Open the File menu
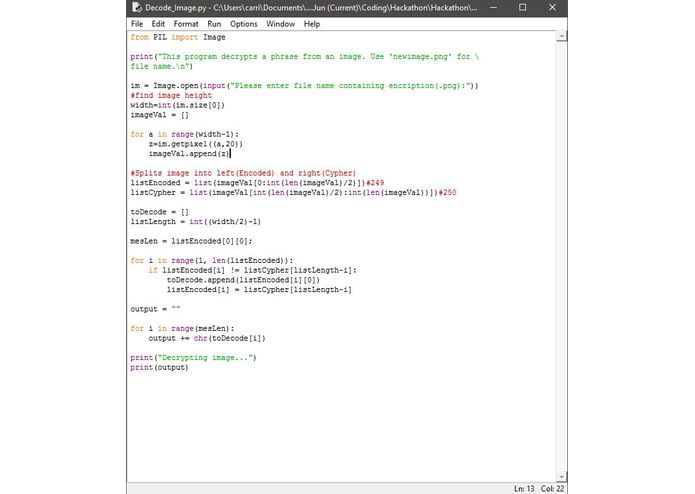This screenshot has width=695, height=494. click(137, 24)
